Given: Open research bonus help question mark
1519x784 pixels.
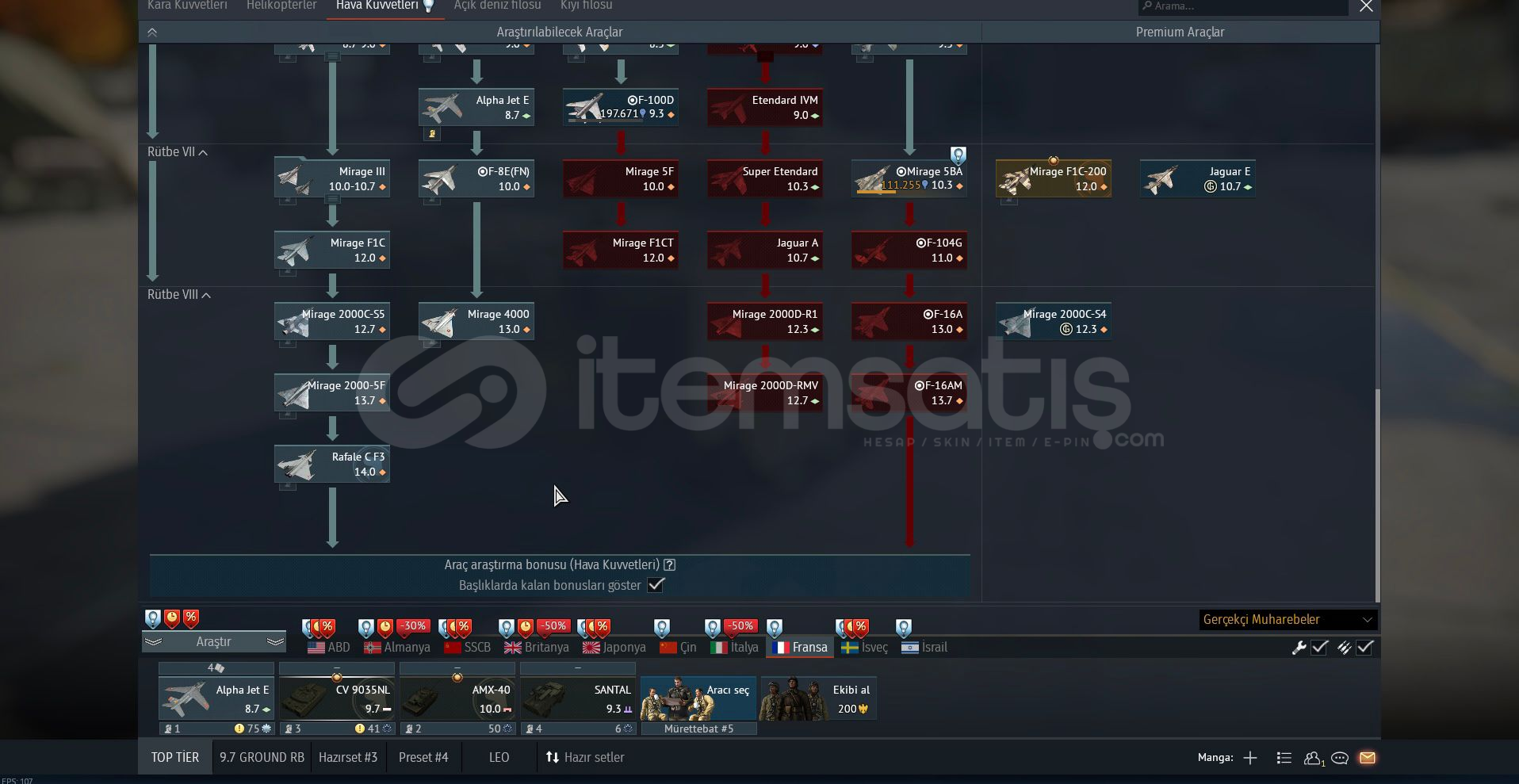Looking at the screenshot, I should 670,564.
